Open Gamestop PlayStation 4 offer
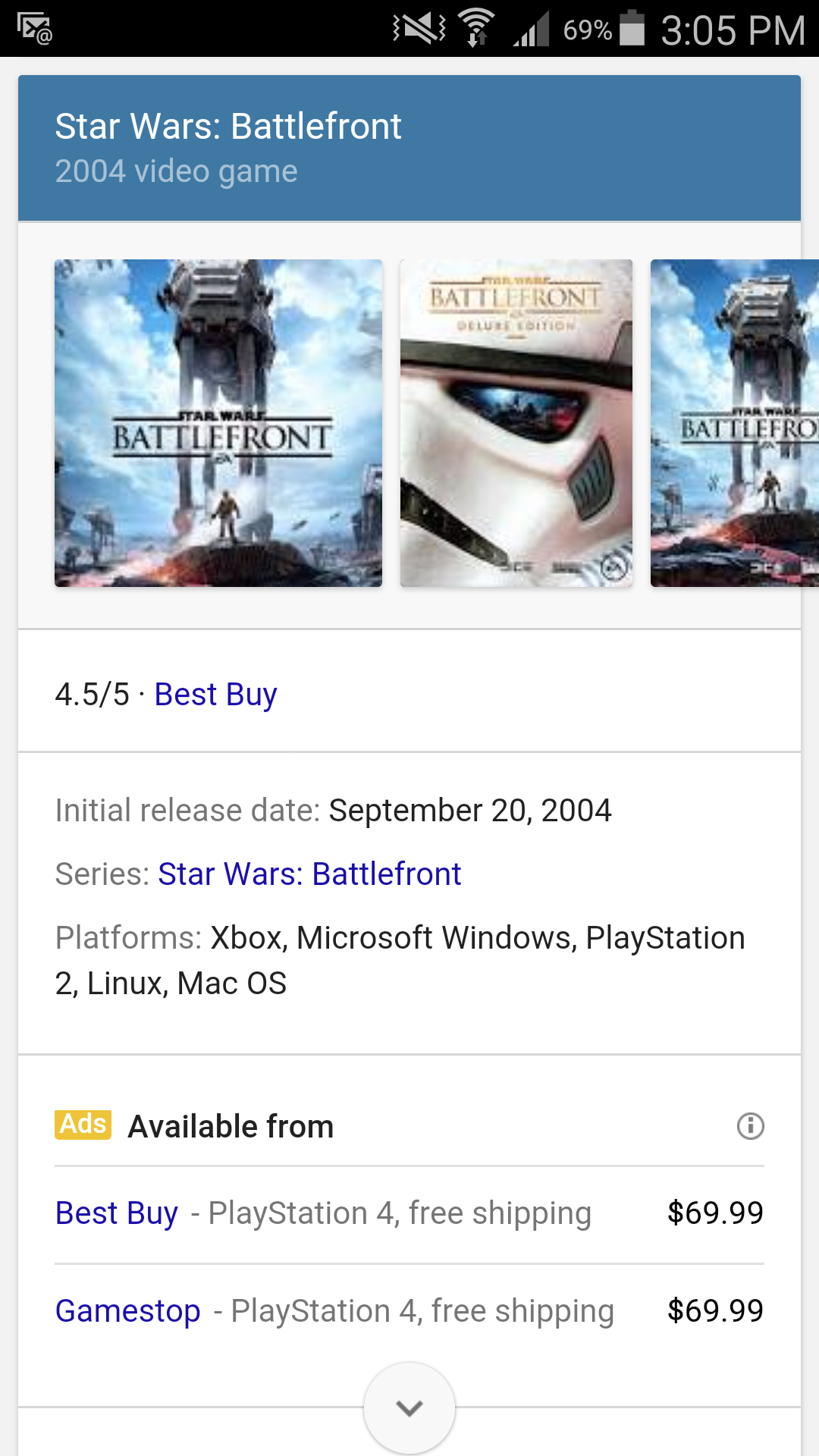This screenshot has width=819, height=1456. [x=128, y=1311]
